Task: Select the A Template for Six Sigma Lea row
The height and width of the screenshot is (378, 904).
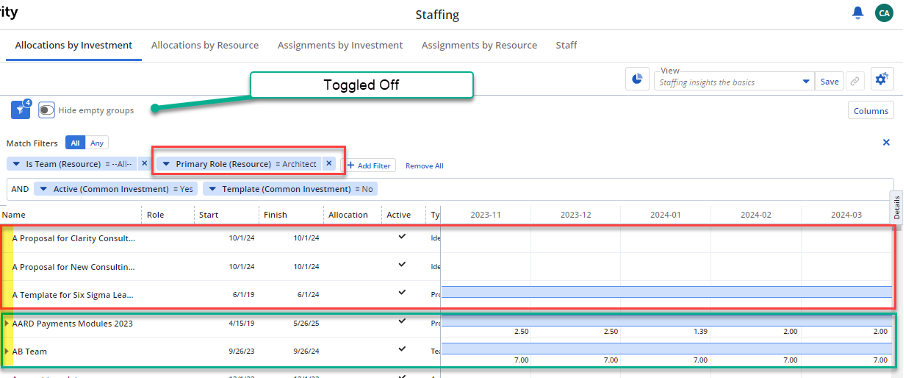Action: tap(73, 294)
